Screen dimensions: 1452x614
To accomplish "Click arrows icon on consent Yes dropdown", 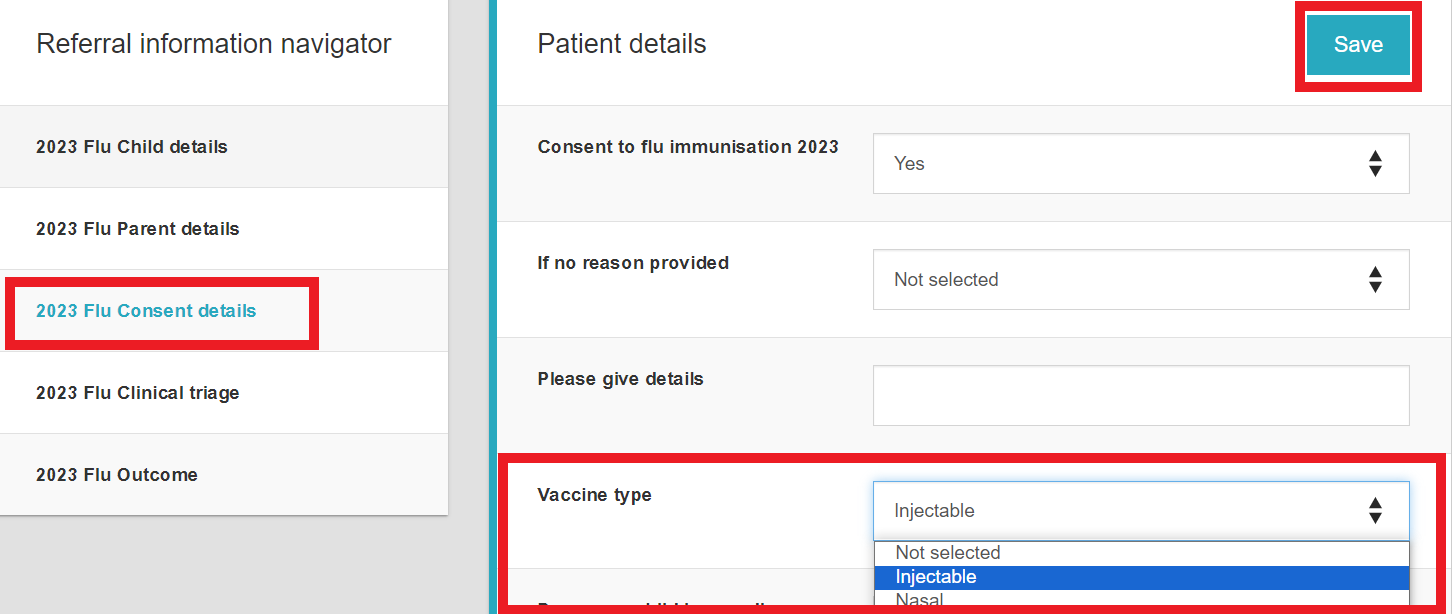I will (1375, 164).
